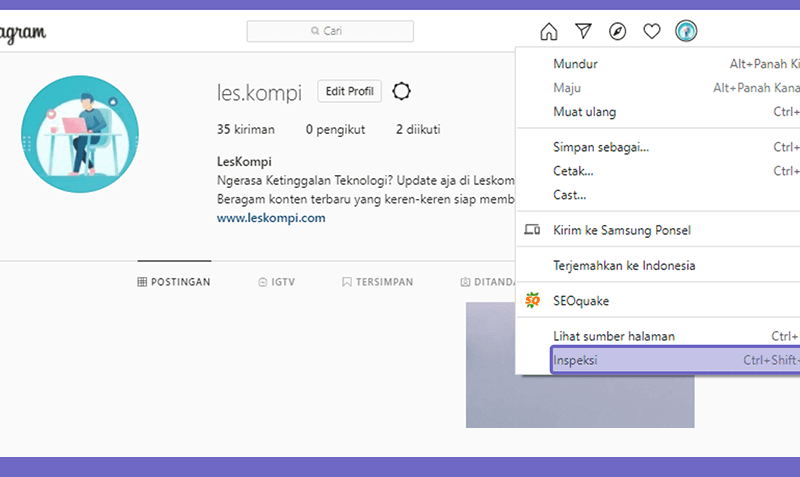Open the www.leskompi.com link
Image resolution: width=800 pixels, height=477 pixels.
[271, 218]
